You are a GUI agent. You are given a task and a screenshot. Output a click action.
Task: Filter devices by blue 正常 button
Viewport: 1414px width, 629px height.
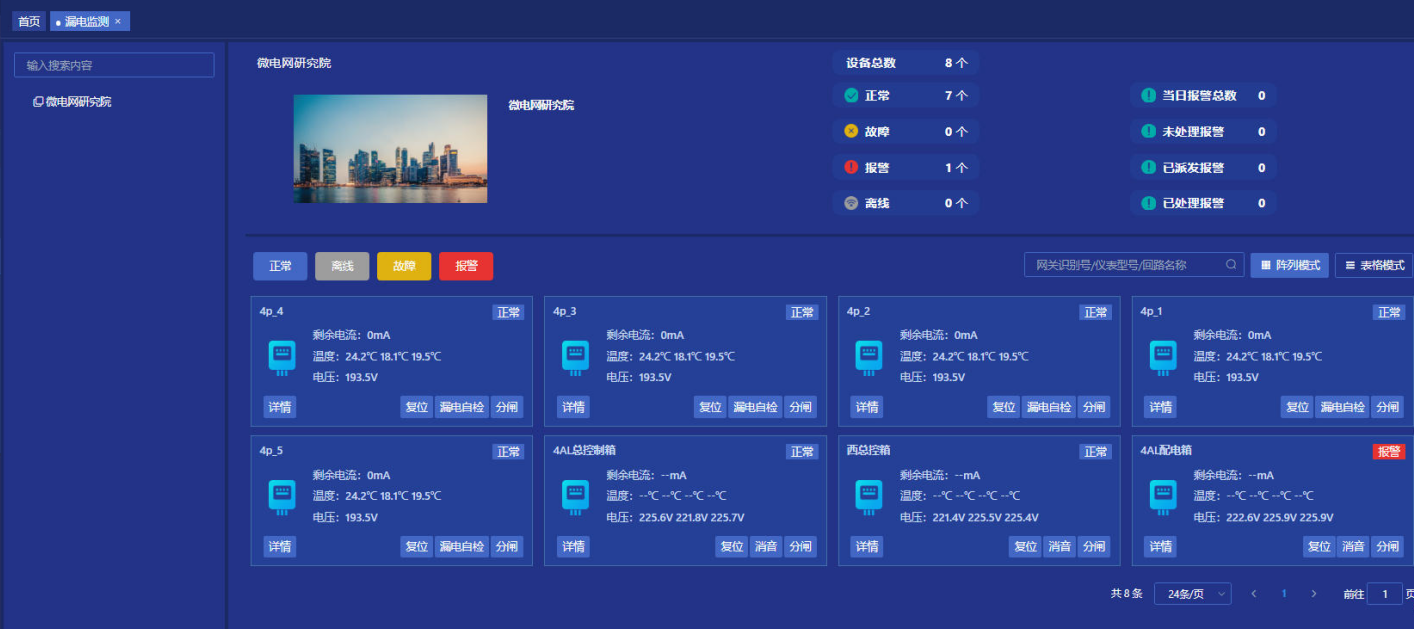[x=280, y=266]
